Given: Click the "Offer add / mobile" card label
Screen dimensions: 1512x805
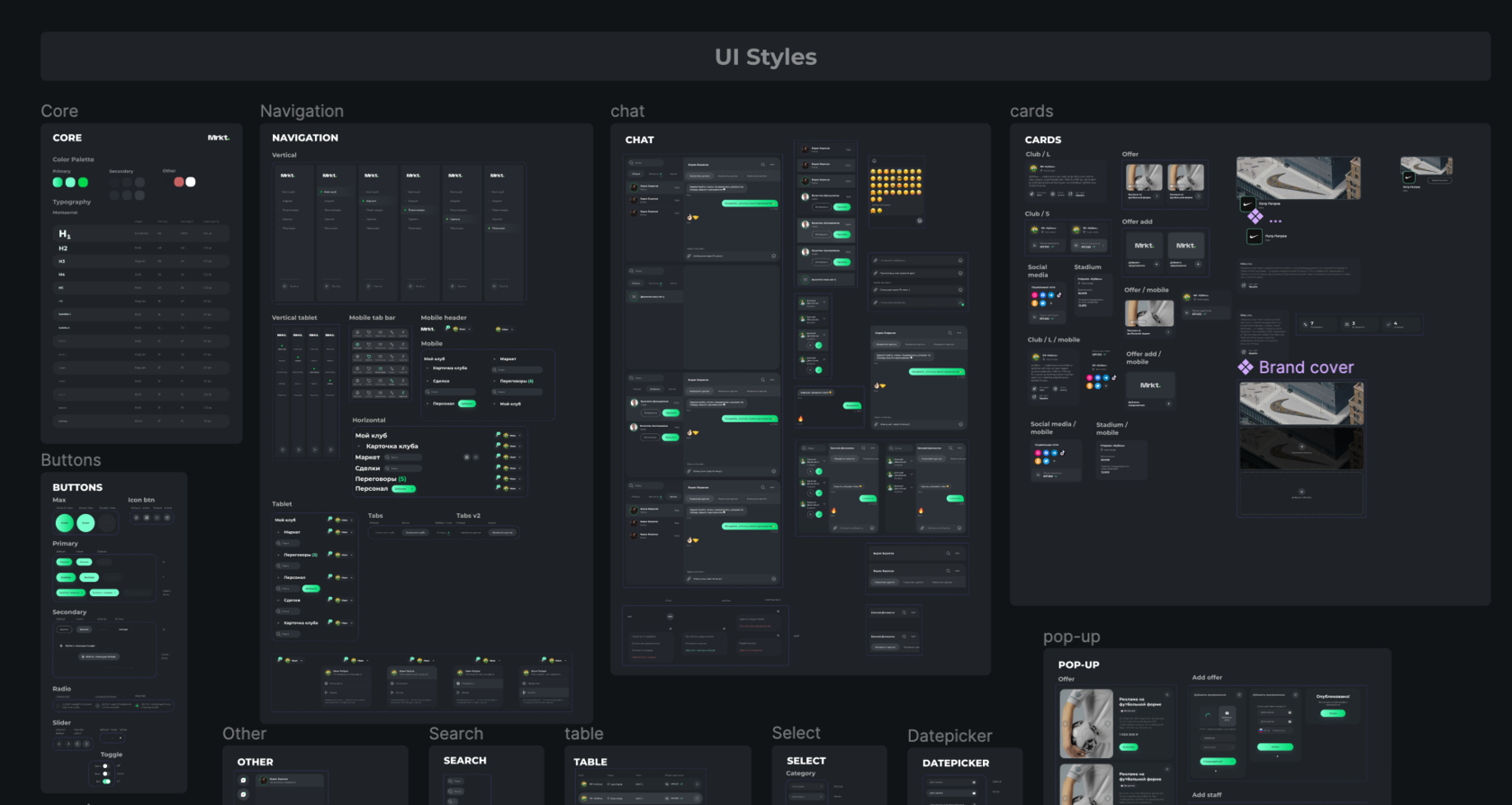Looking at the screenshot, I should tap(1143, 357).
